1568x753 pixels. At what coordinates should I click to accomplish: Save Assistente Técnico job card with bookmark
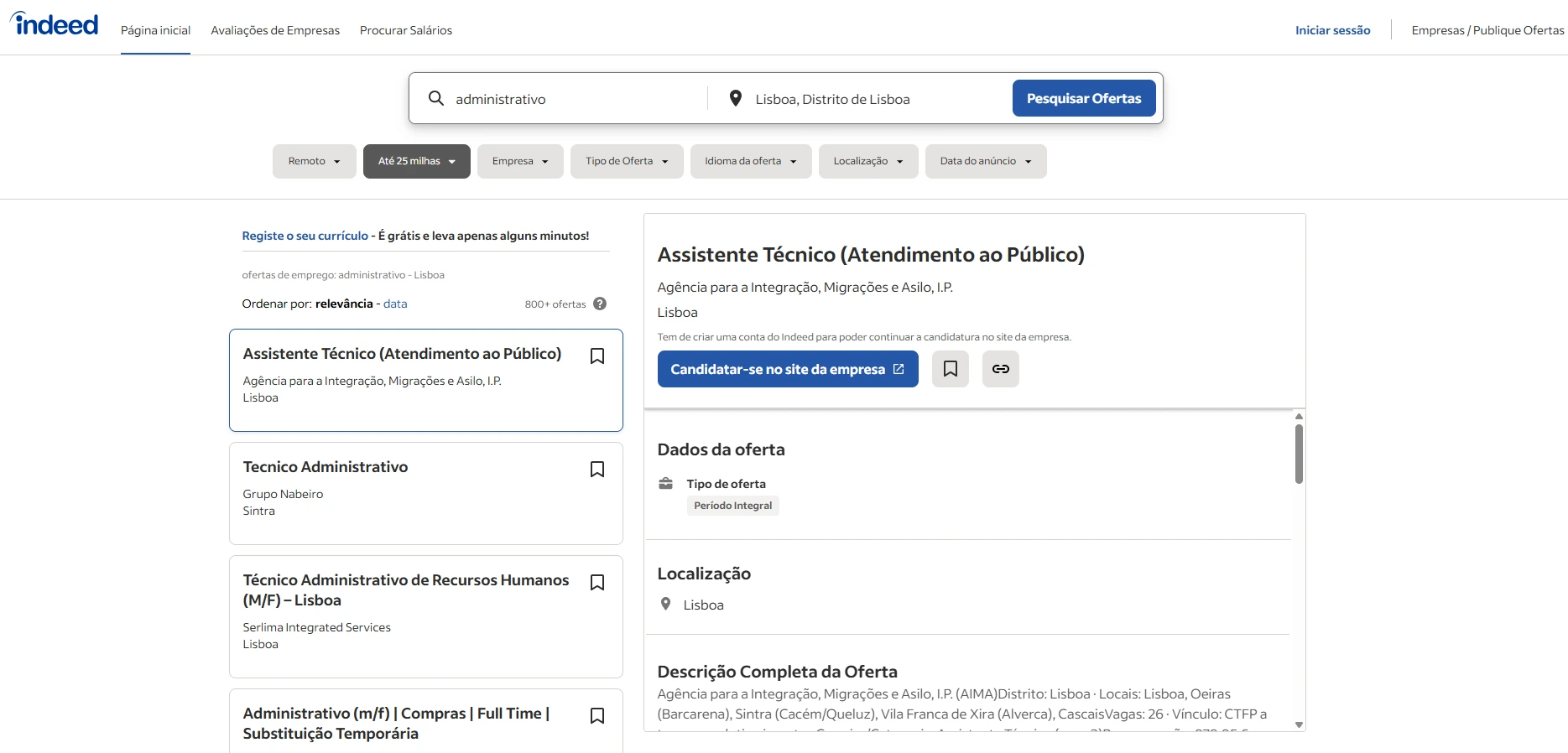pos(597,356)
